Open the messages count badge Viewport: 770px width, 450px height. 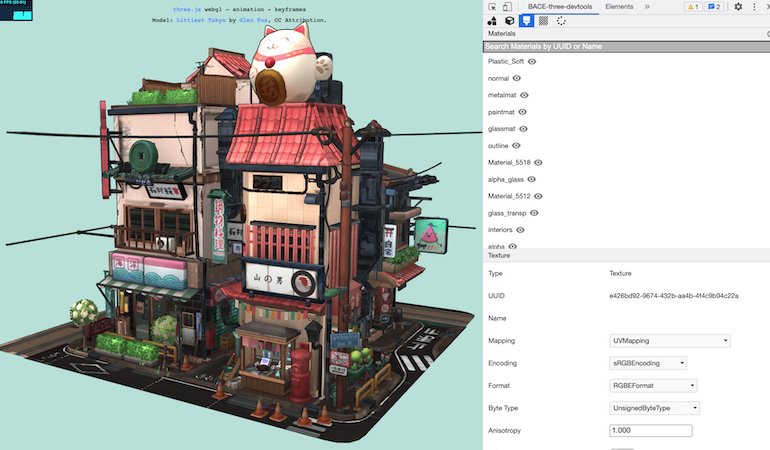pos(714,7)
